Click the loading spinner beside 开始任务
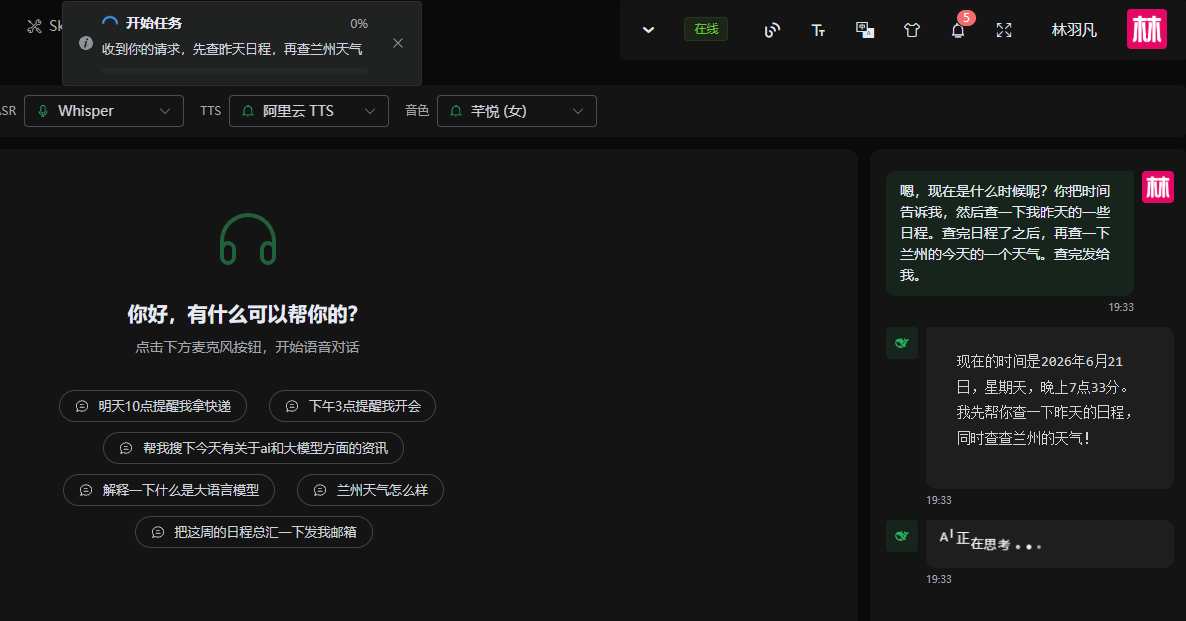The width and height of the screenshot is (1186, 621). click(110, 23)
